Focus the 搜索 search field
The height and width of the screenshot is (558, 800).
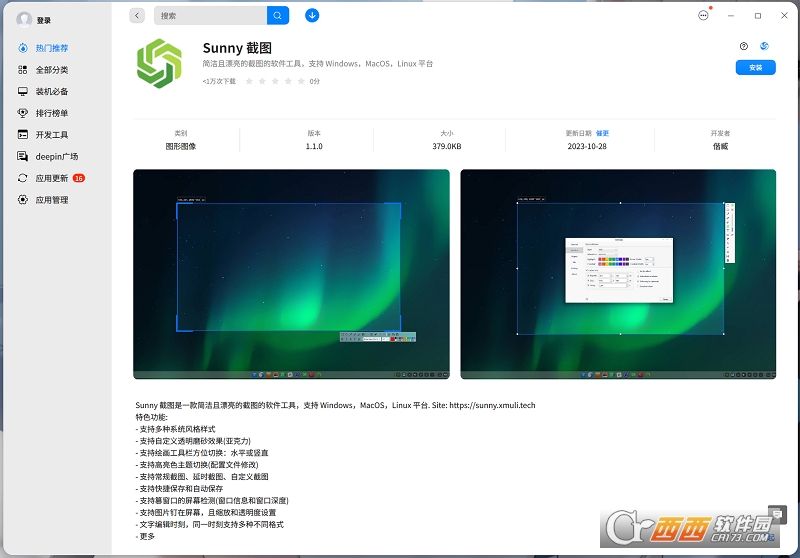click(x=210, y=15)
